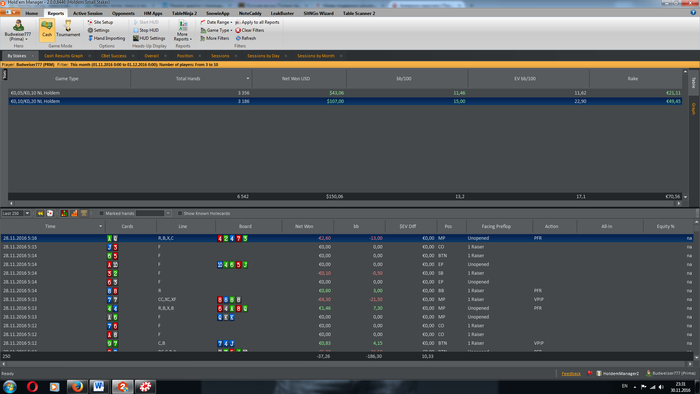Switch to Cash Results Graph report tab

tap(63, 56)
